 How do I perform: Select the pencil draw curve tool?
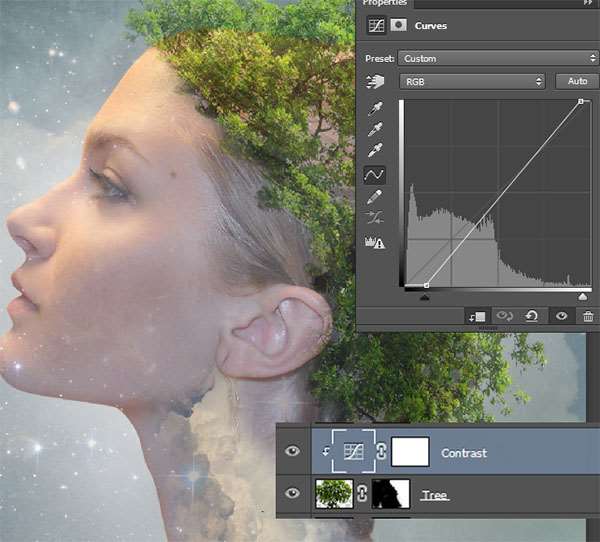coord(376,197)
